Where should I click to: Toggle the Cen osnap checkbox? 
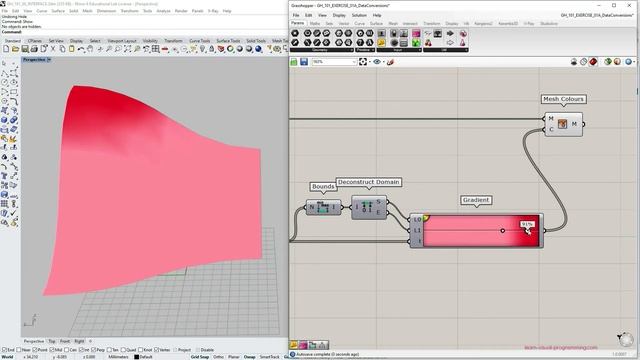67,350
